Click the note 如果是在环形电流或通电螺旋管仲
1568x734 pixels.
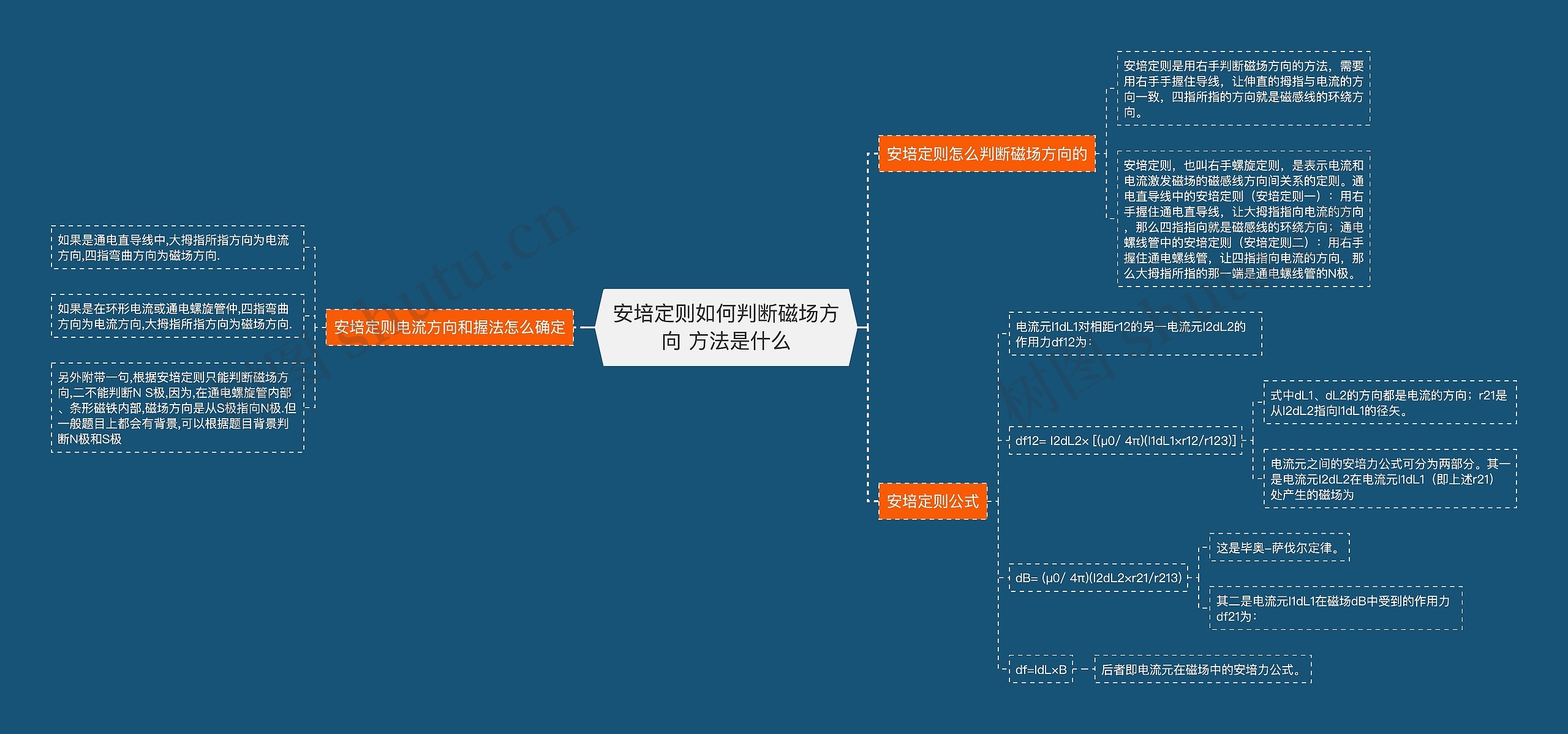[178, 316]
